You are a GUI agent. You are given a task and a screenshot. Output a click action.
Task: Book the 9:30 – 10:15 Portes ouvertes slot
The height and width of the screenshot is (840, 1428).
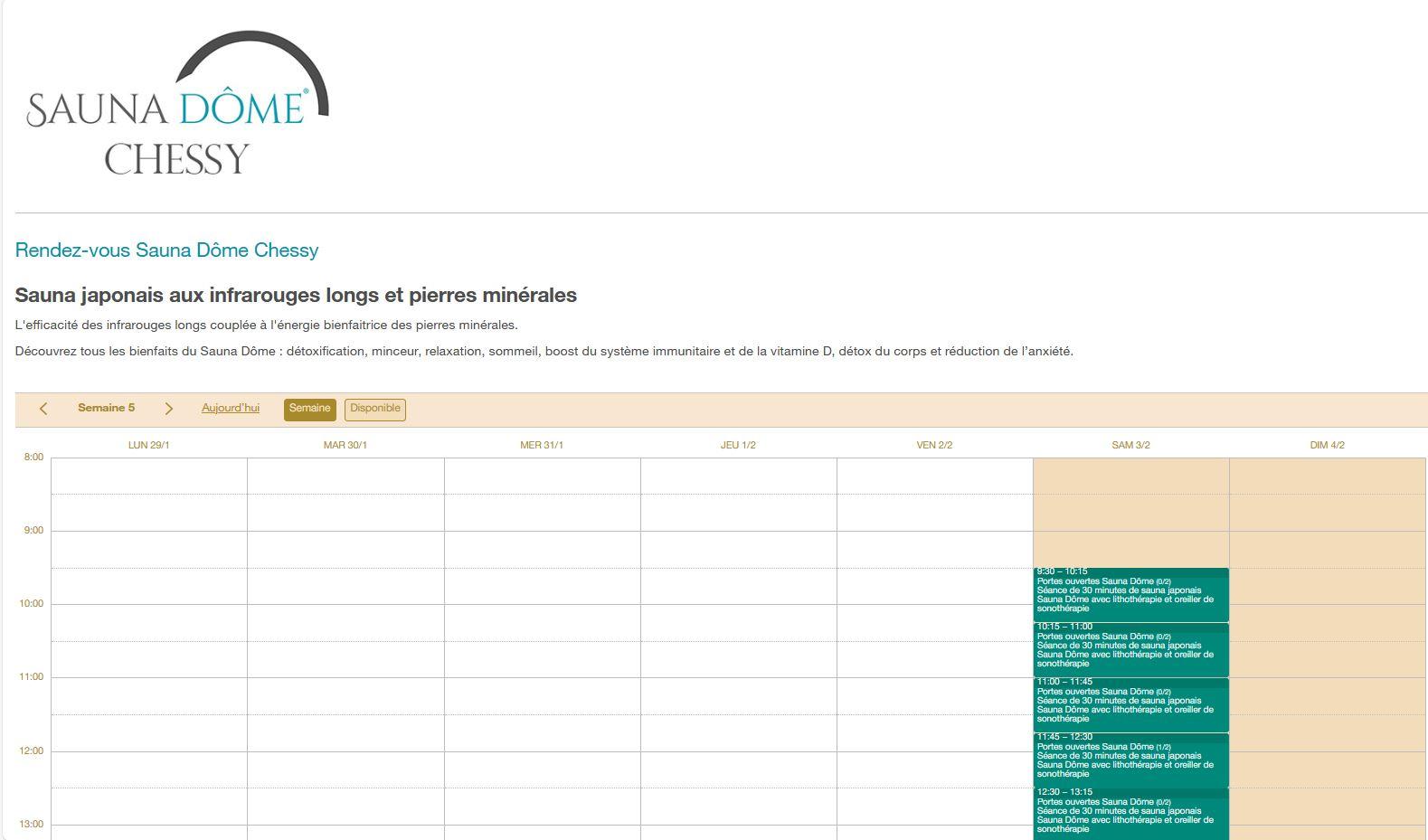[1130, 594]
